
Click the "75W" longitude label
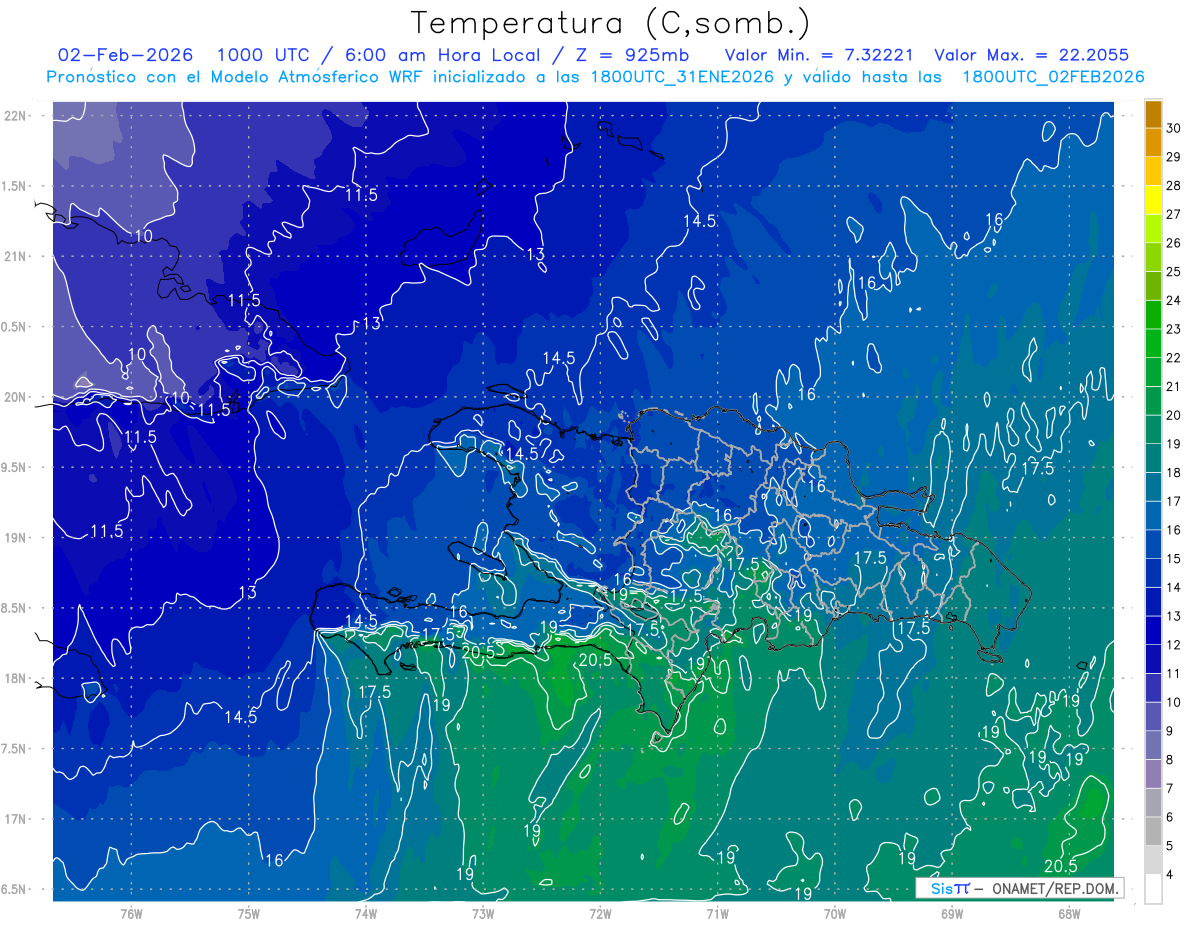(249, 914)
